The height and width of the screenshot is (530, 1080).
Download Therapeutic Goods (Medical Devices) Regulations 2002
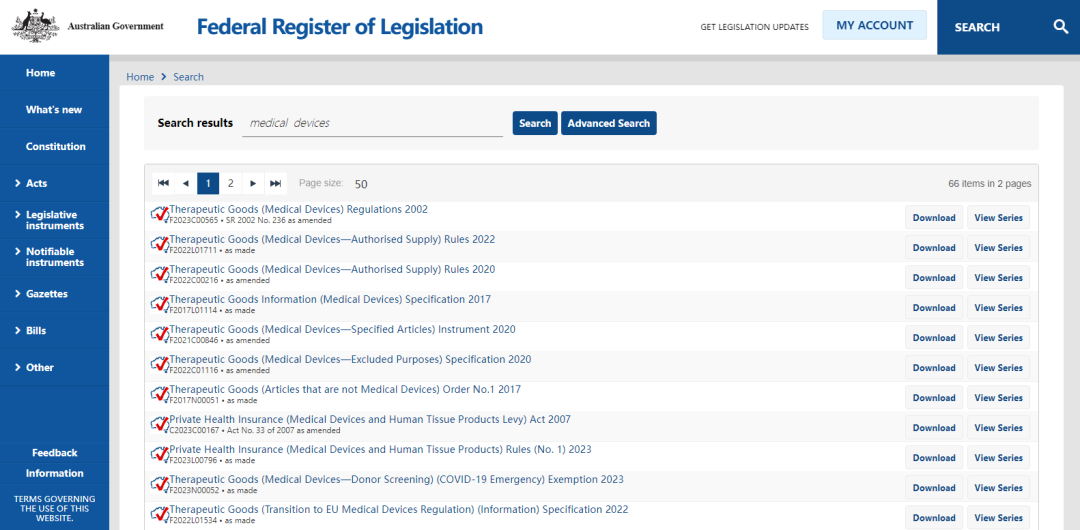(x=933, y=218)
